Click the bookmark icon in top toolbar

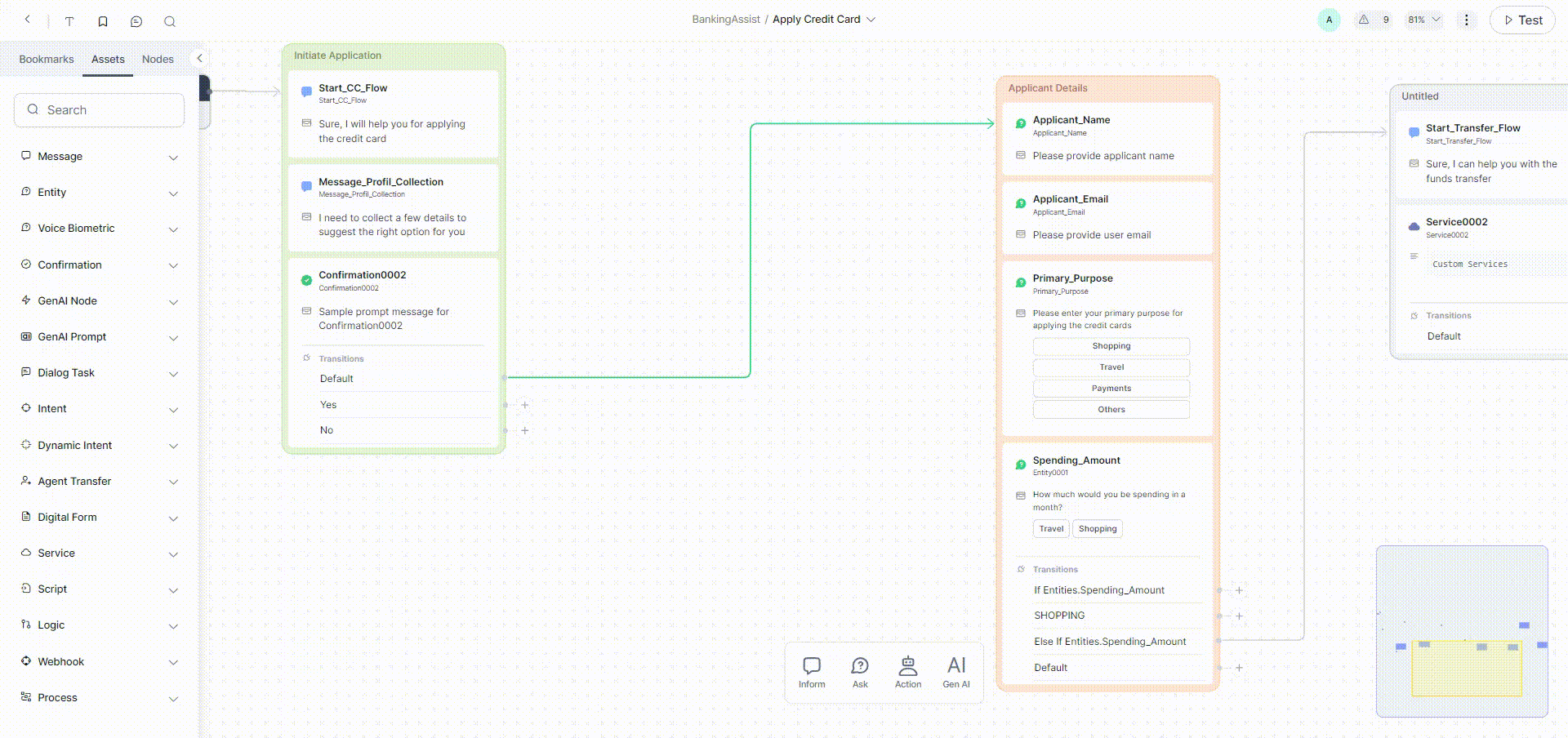click(103, 21)
